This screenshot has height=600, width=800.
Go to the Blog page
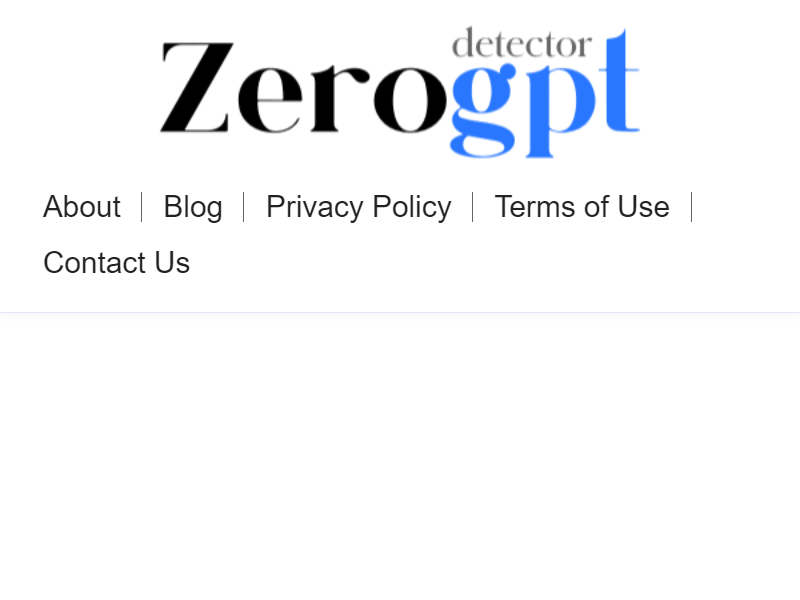point(193,207)
